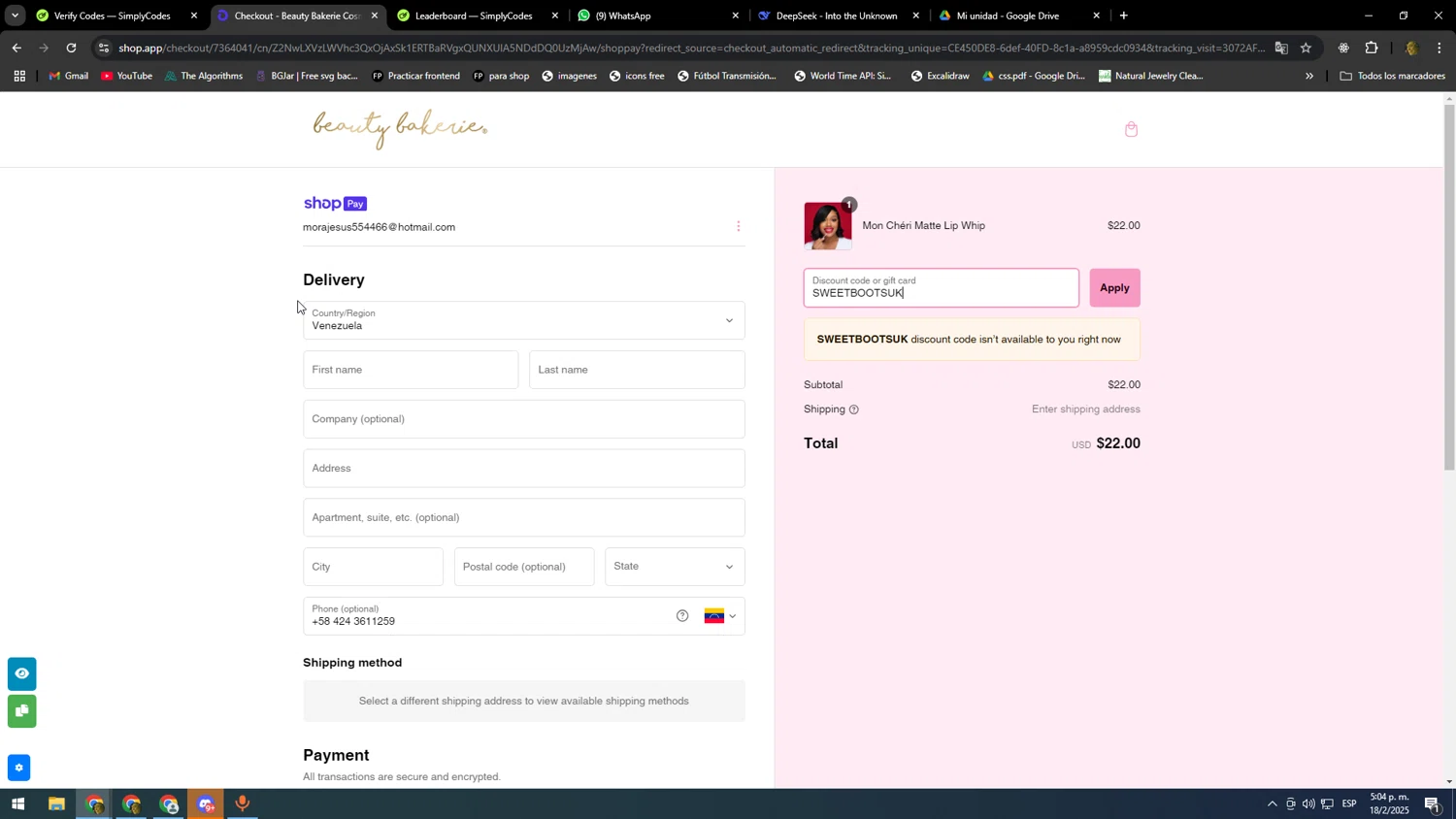Open Excalidraw bookmark
Image resolution: width=1456 pixels, height=819 pixels.
[940, 76]
